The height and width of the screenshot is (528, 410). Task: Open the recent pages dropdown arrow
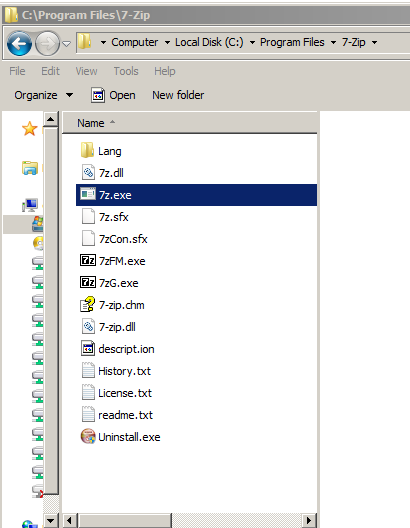67,43
